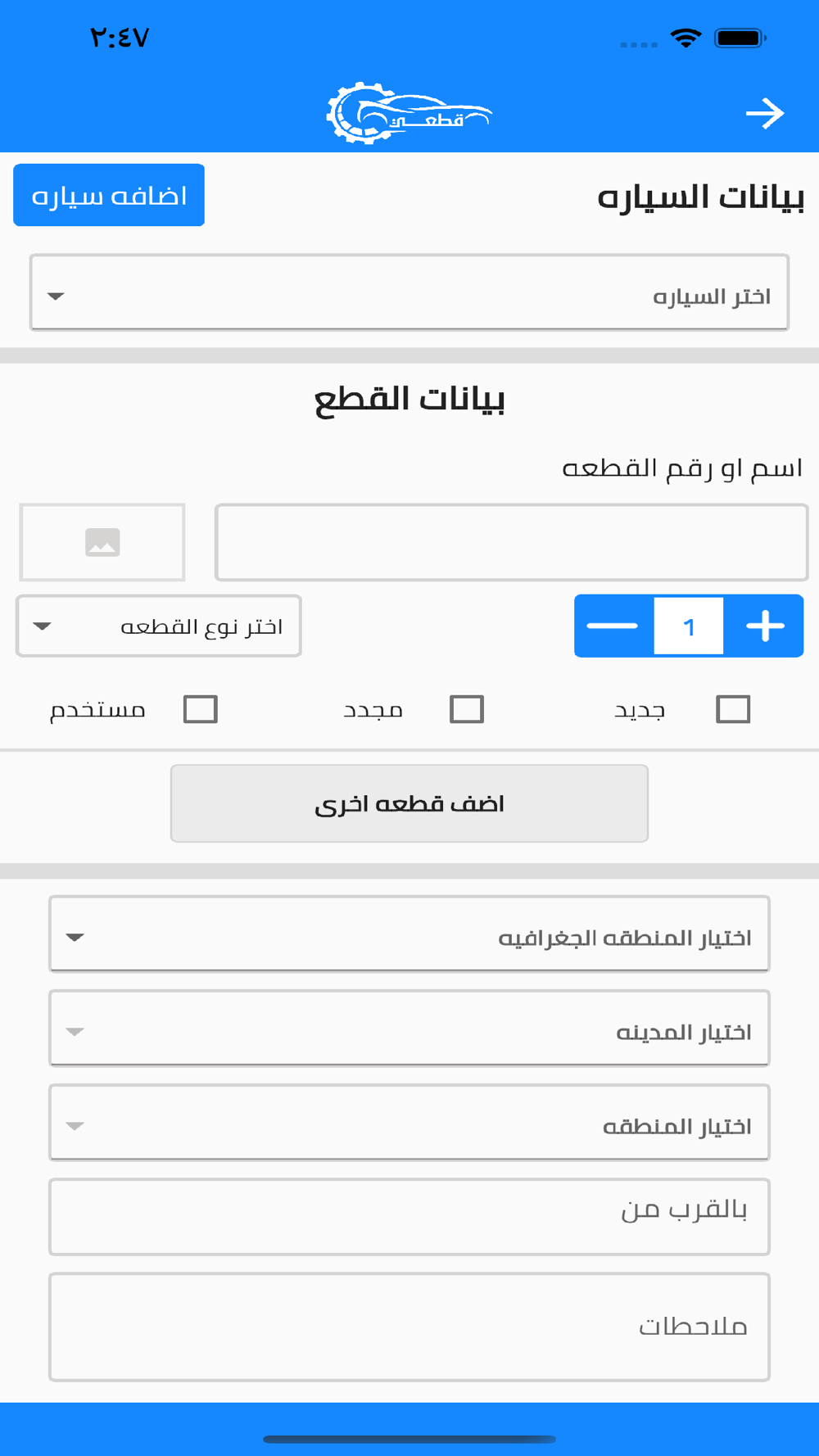Decrease quantity with the minus icon

pos(613,626)
